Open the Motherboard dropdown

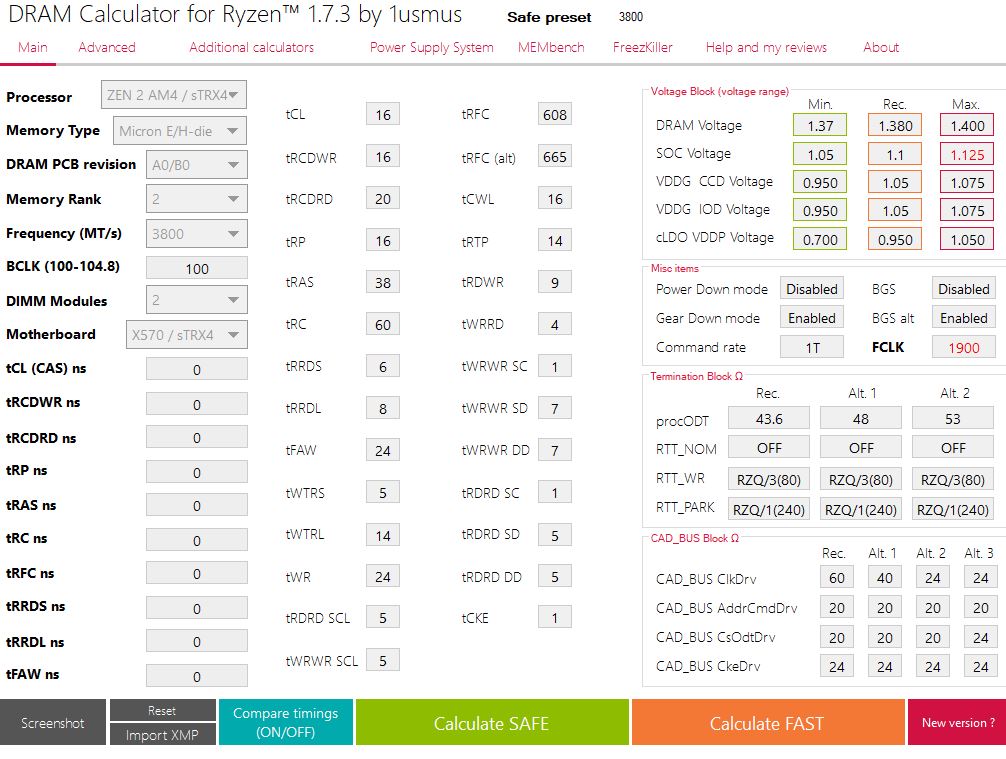[x=187, y=334]
